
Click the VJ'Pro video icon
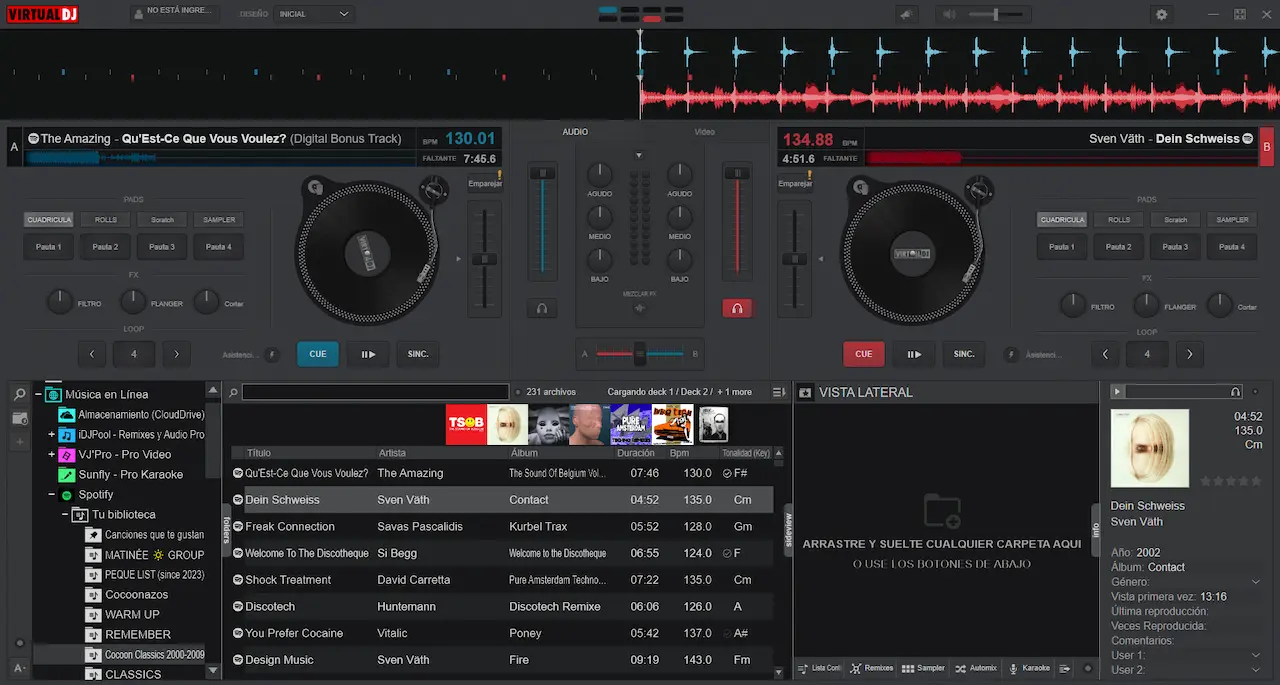tap(66, 455)
